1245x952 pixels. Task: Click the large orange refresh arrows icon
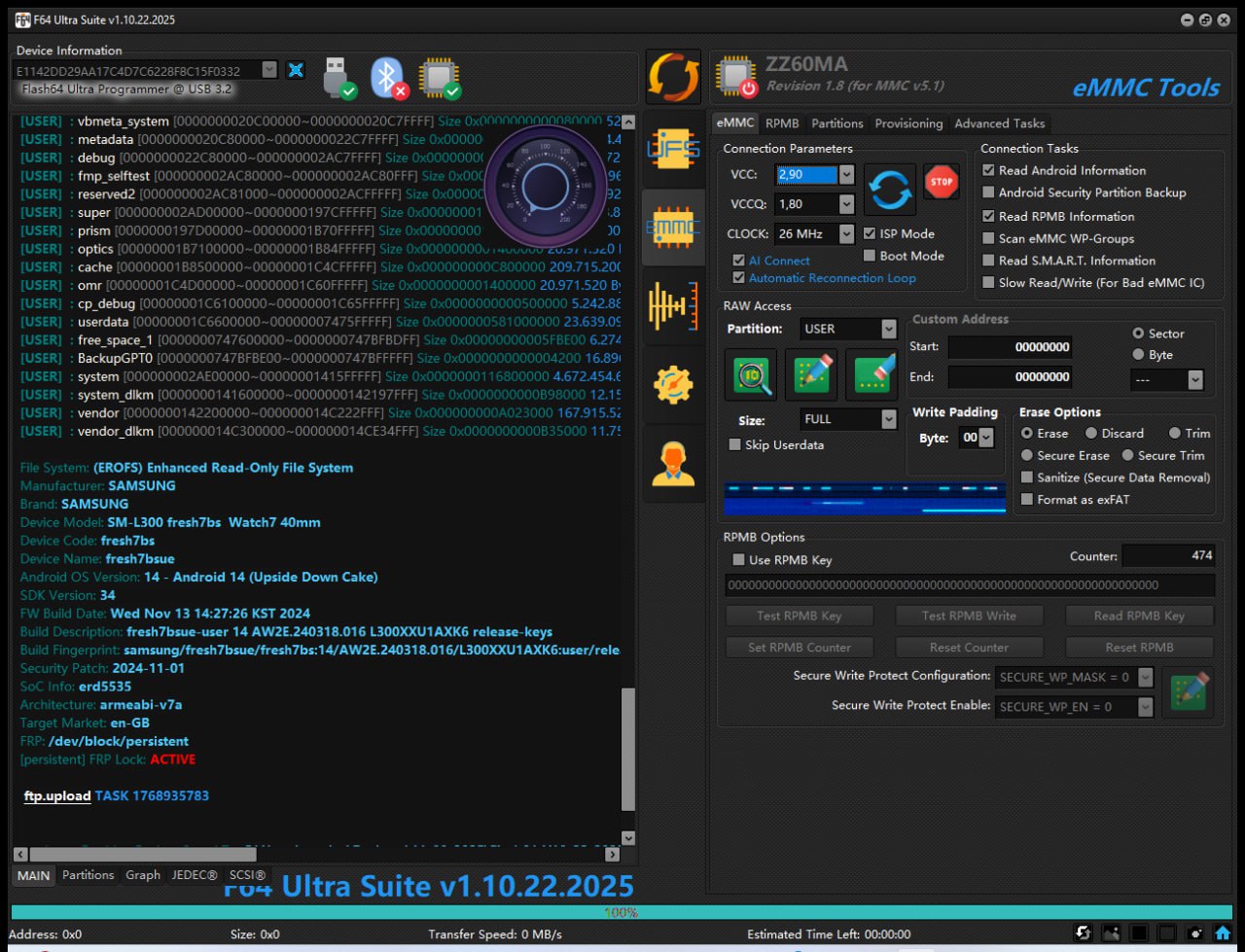click(673, 77)
